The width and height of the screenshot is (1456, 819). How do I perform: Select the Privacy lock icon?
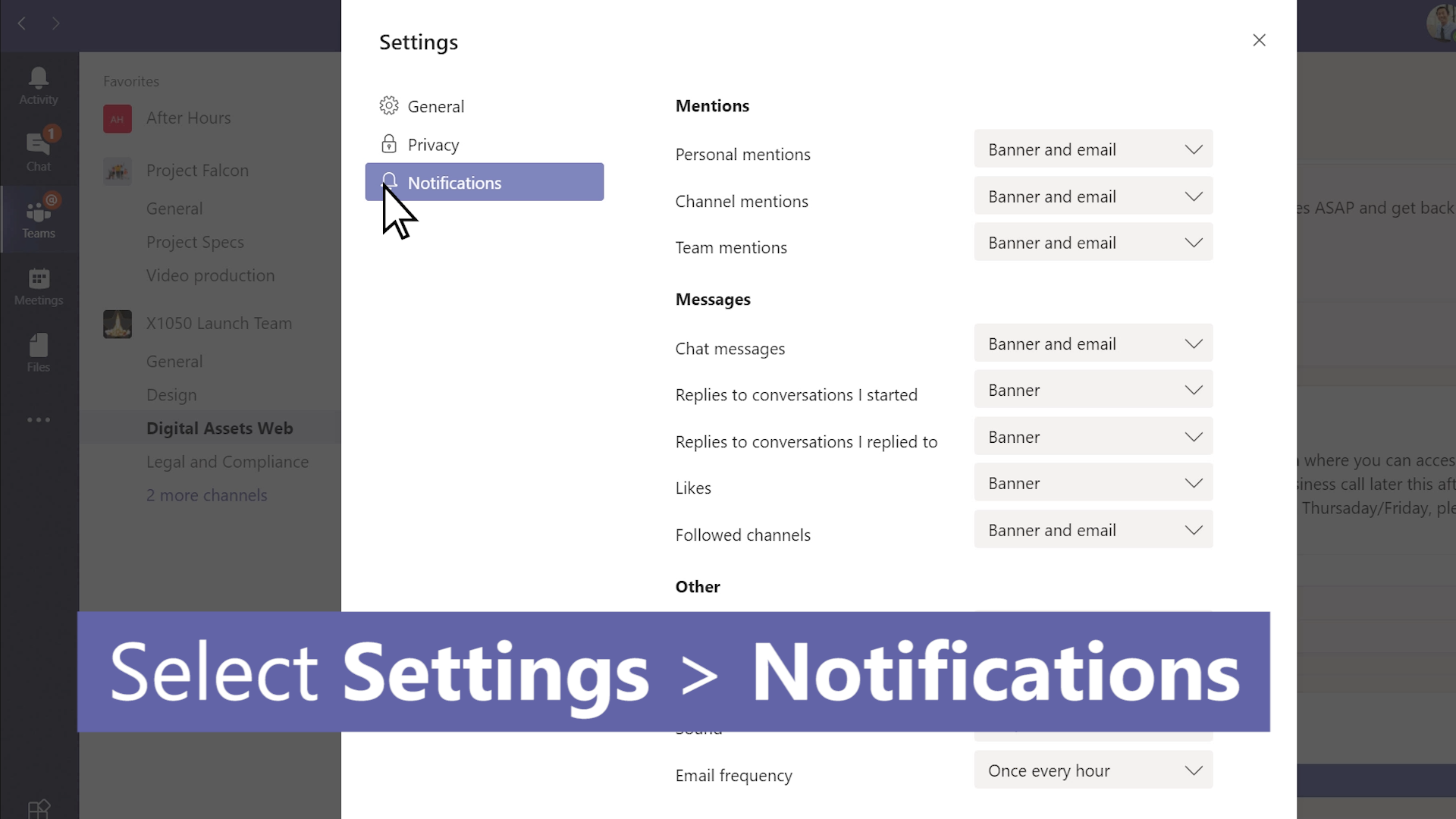388,143
